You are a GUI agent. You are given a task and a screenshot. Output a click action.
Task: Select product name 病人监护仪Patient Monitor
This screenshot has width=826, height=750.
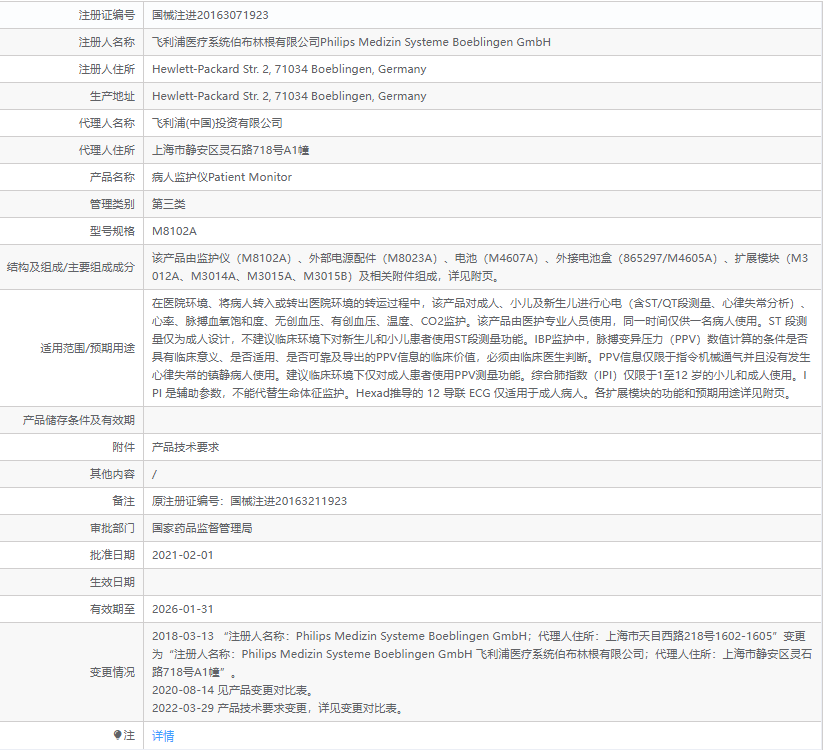point(222,177)
